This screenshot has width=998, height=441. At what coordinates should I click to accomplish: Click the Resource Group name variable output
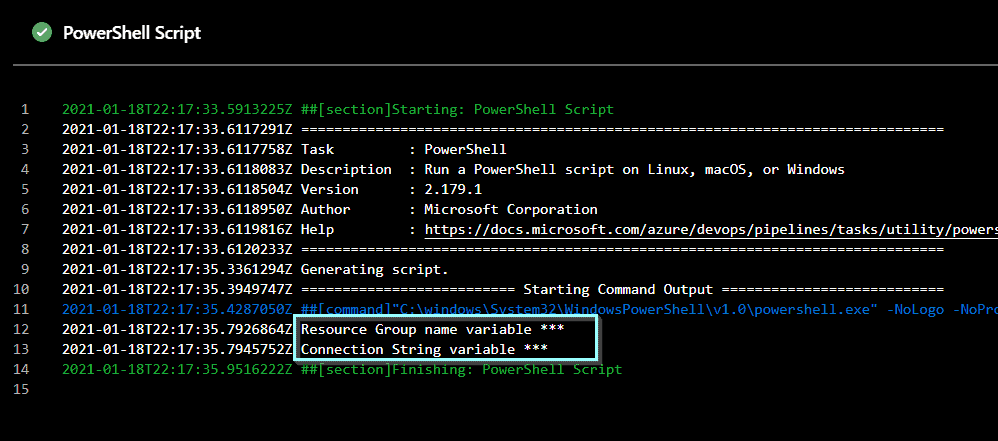click(432, 330)
